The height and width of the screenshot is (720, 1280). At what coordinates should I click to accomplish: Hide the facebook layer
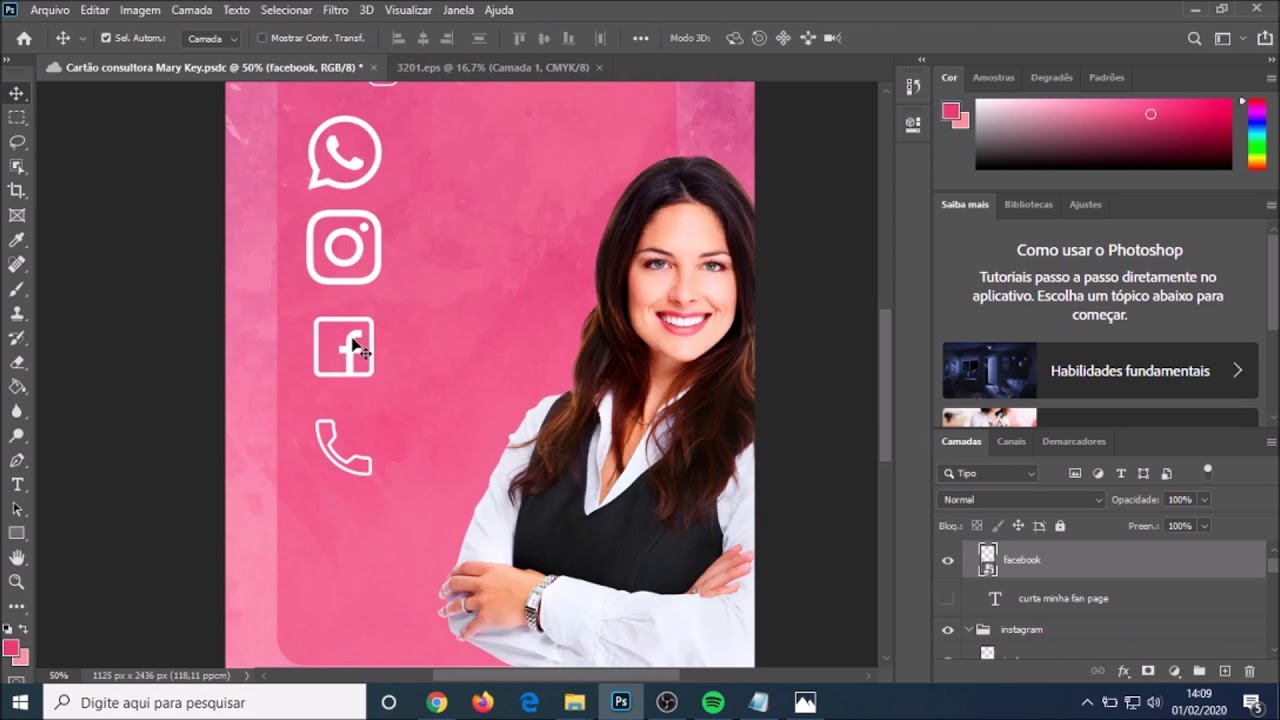point(948,560)
